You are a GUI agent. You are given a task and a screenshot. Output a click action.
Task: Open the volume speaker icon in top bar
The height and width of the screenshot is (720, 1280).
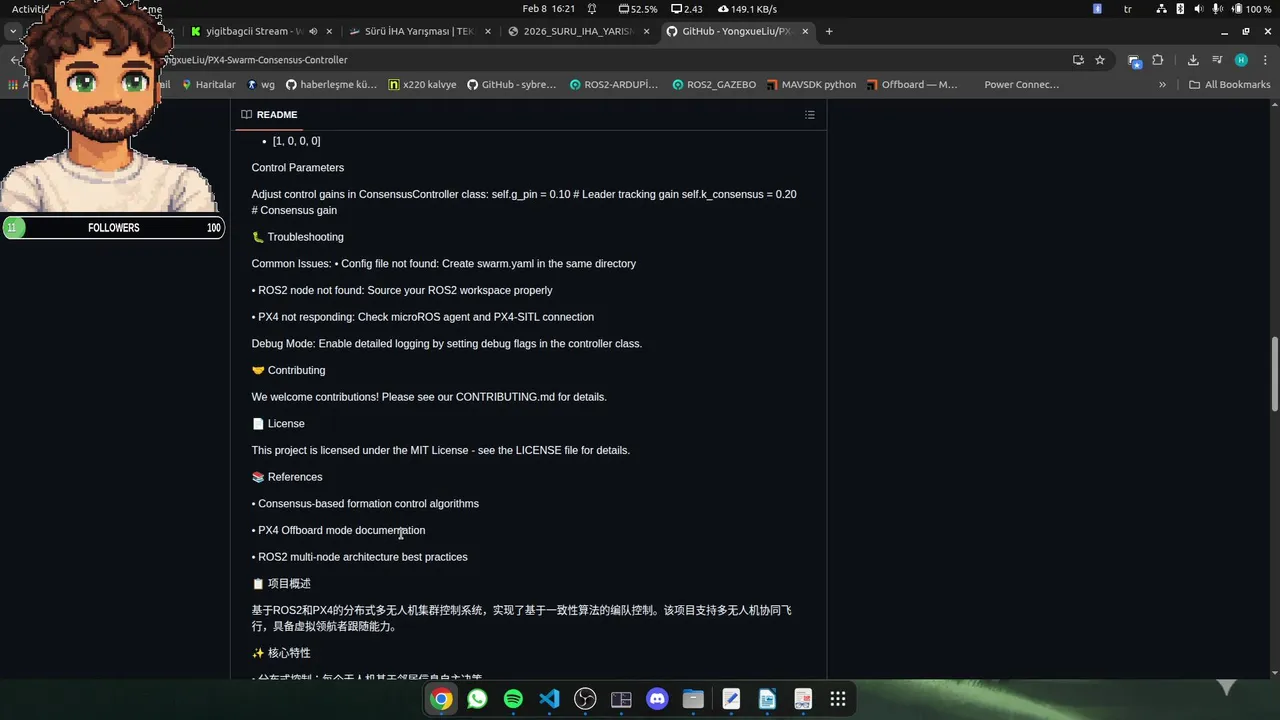click(x=1198, y=9)
